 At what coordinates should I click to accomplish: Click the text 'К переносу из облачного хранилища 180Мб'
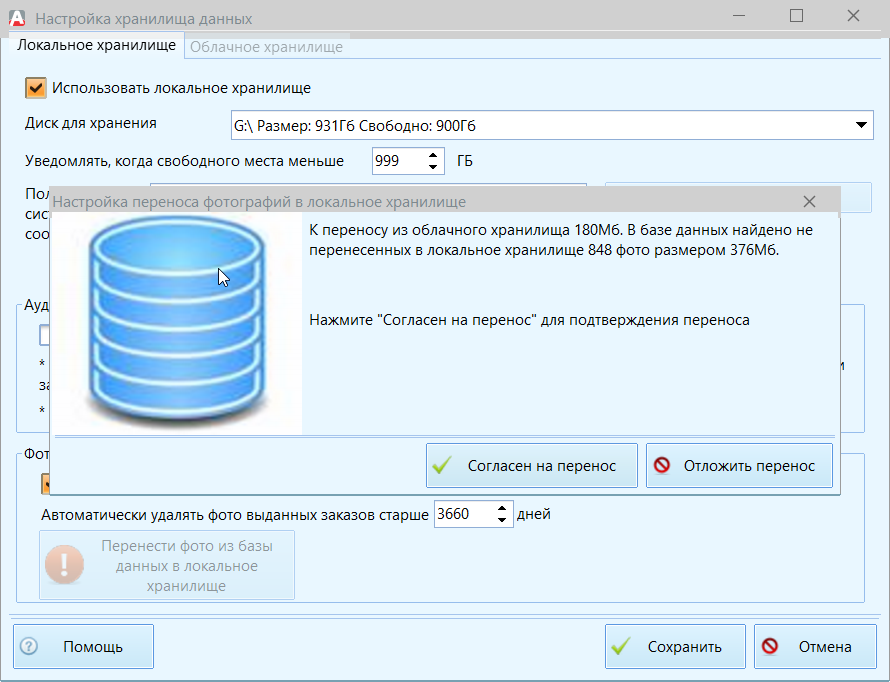pos(465,230)
